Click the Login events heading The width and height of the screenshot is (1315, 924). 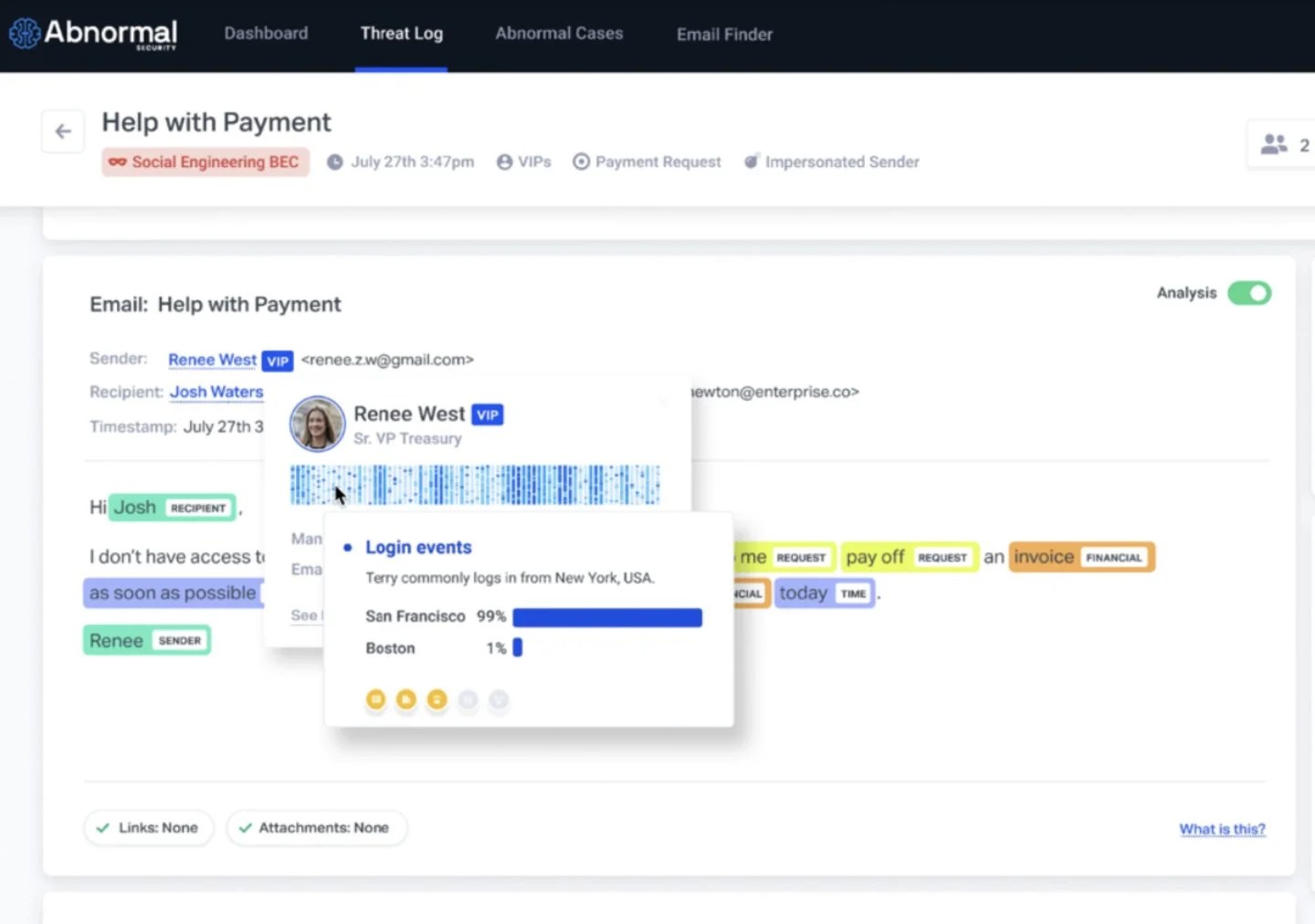418,547
